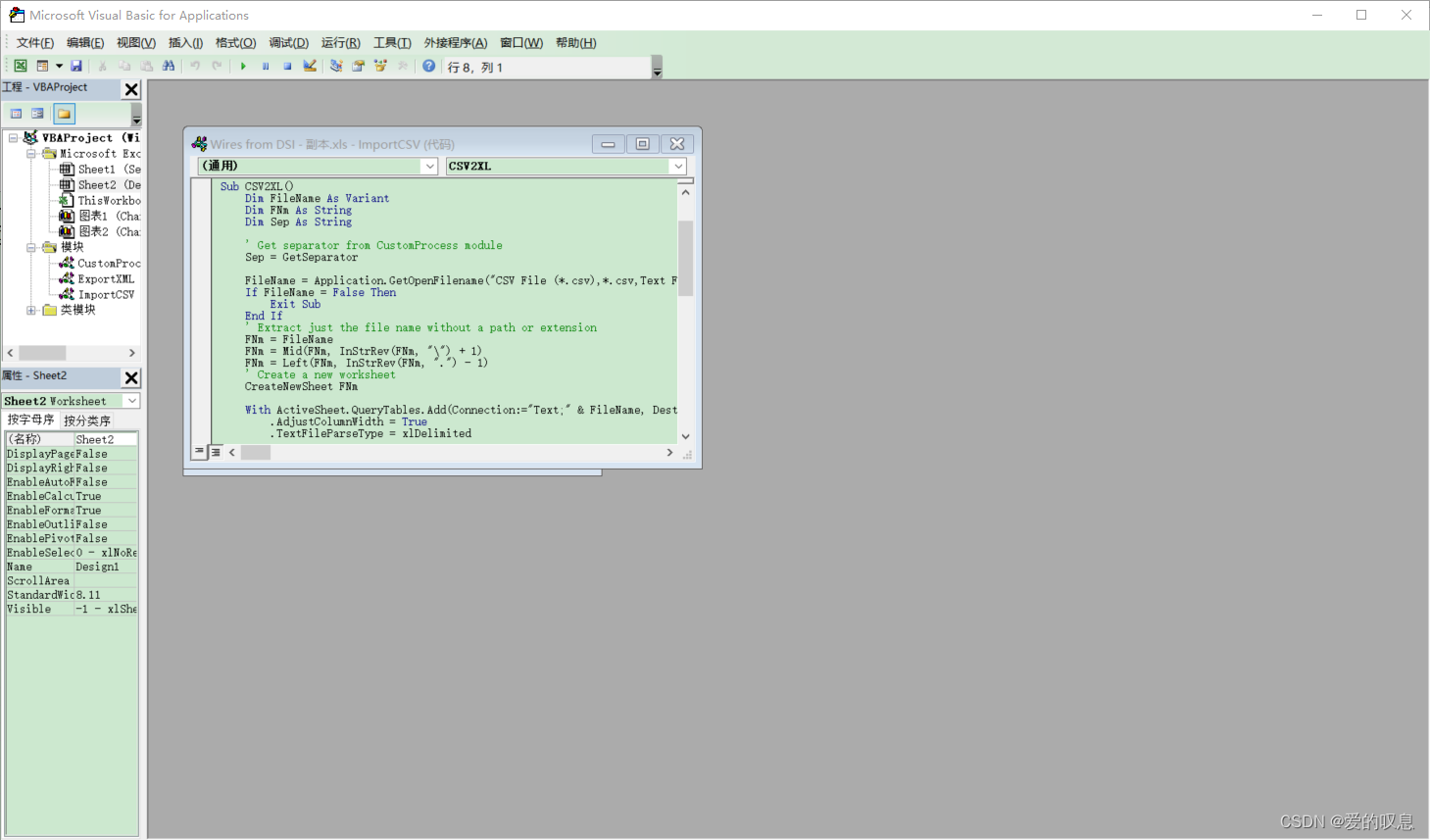Screen dimensions: 1430x840
Task: Run the macro with the green play icon
Action: point(243,66)
